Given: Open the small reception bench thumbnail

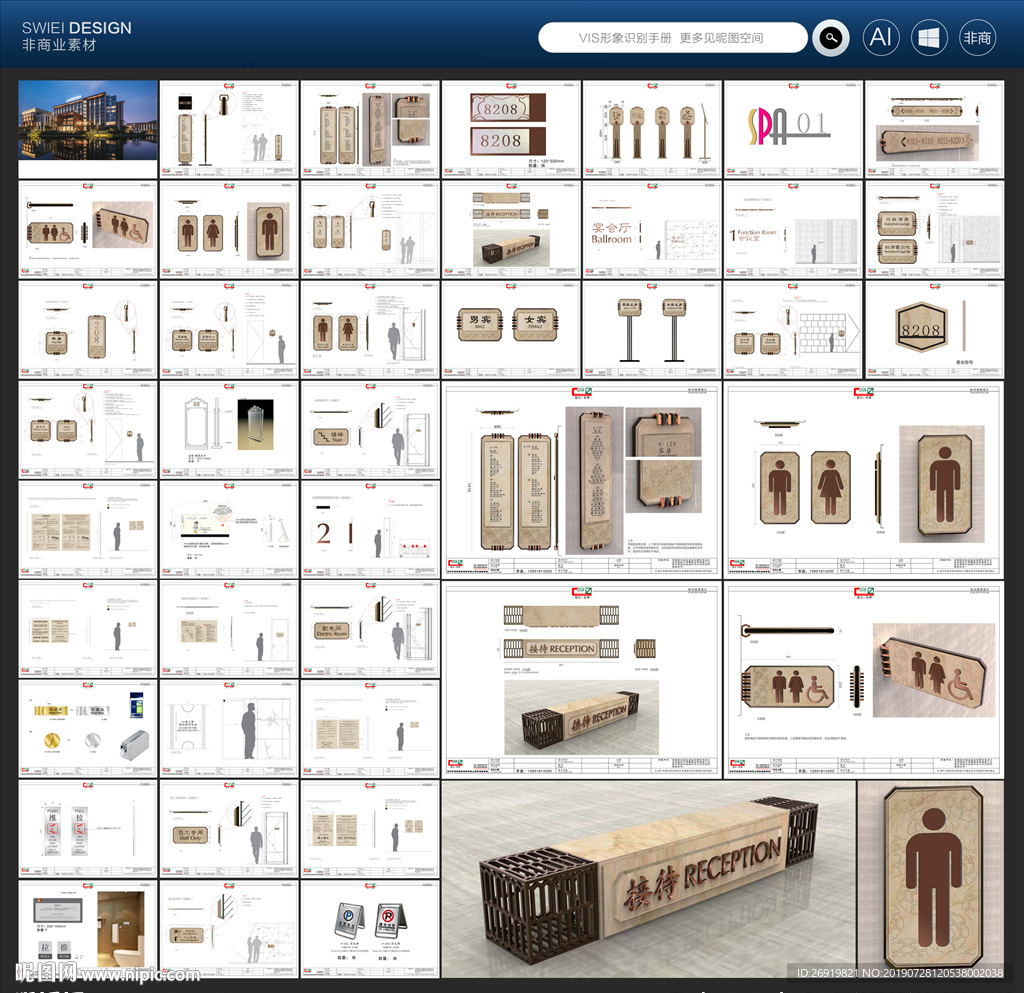Looking at the screenshot, I should pyautogui.click(x=511, y=230).
